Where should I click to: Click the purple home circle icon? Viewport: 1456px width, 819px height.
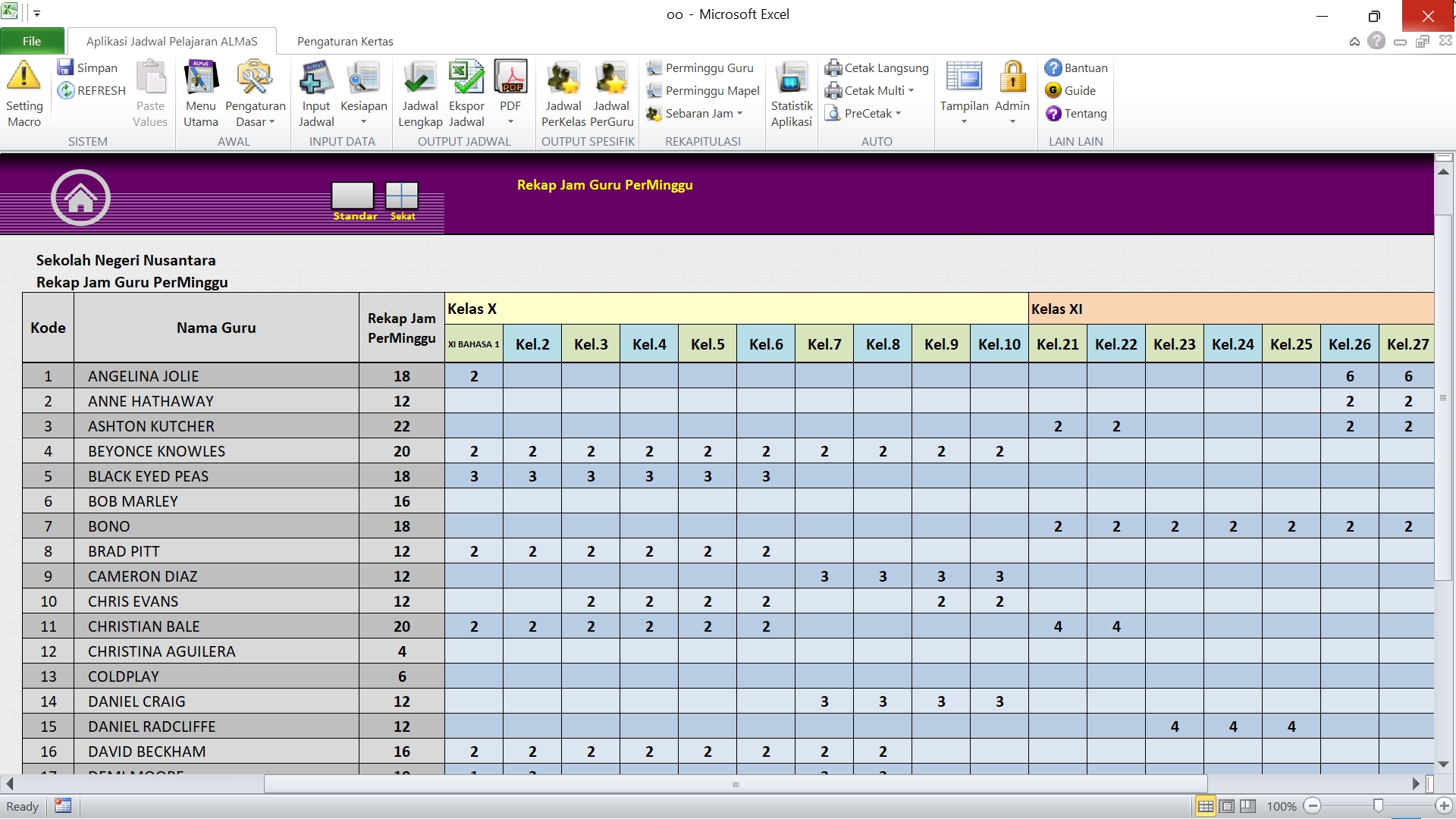(80, 198)
